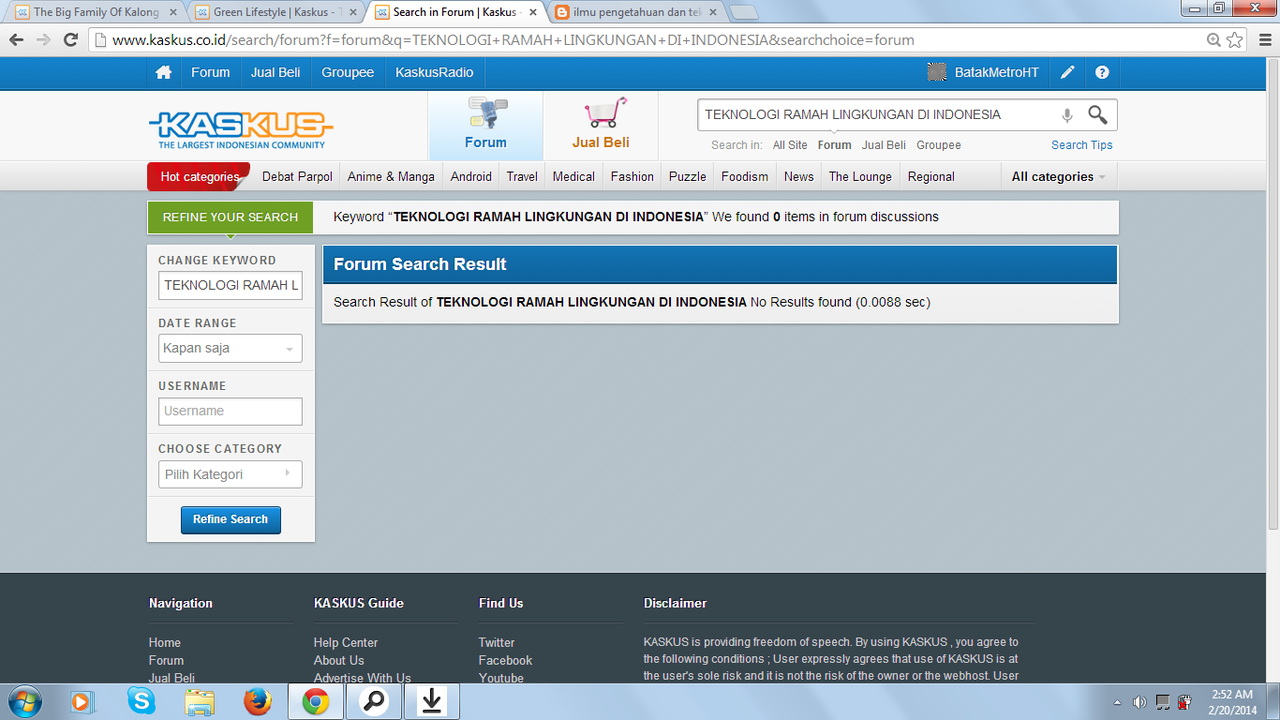This screenshot has height=720, width=1280.
Task: Open Fashion category
Action: [632, 176]
